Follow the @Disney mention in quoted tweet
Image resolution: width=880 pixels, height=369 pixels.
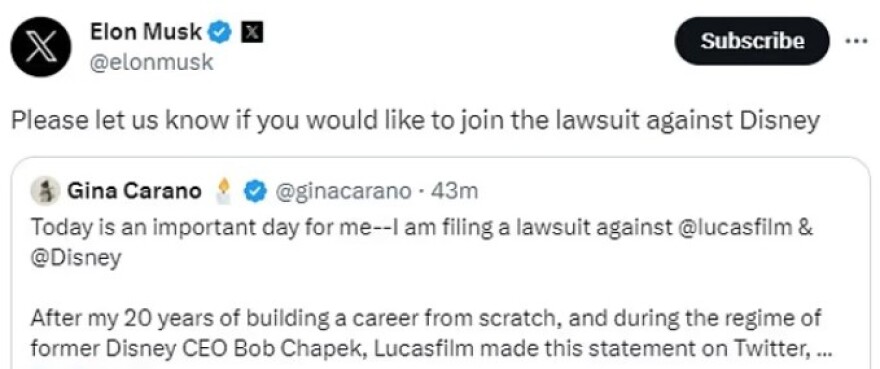[76, 258]
